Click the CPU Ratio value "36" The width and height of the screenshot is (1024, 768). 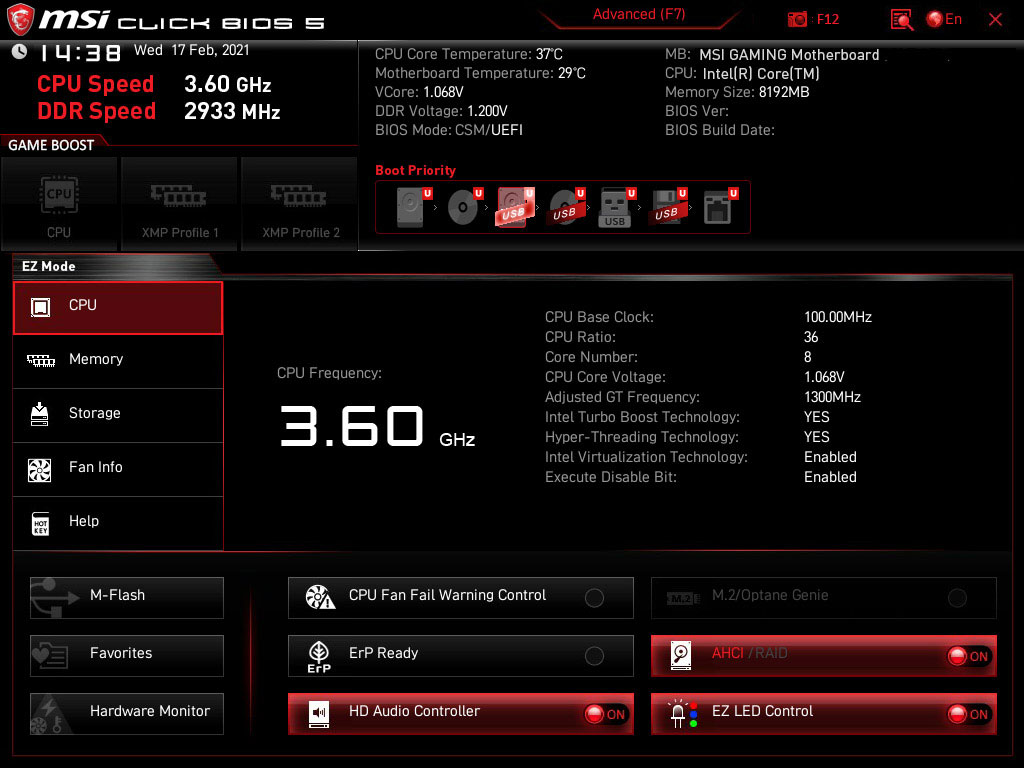click(x=811, y=337)
